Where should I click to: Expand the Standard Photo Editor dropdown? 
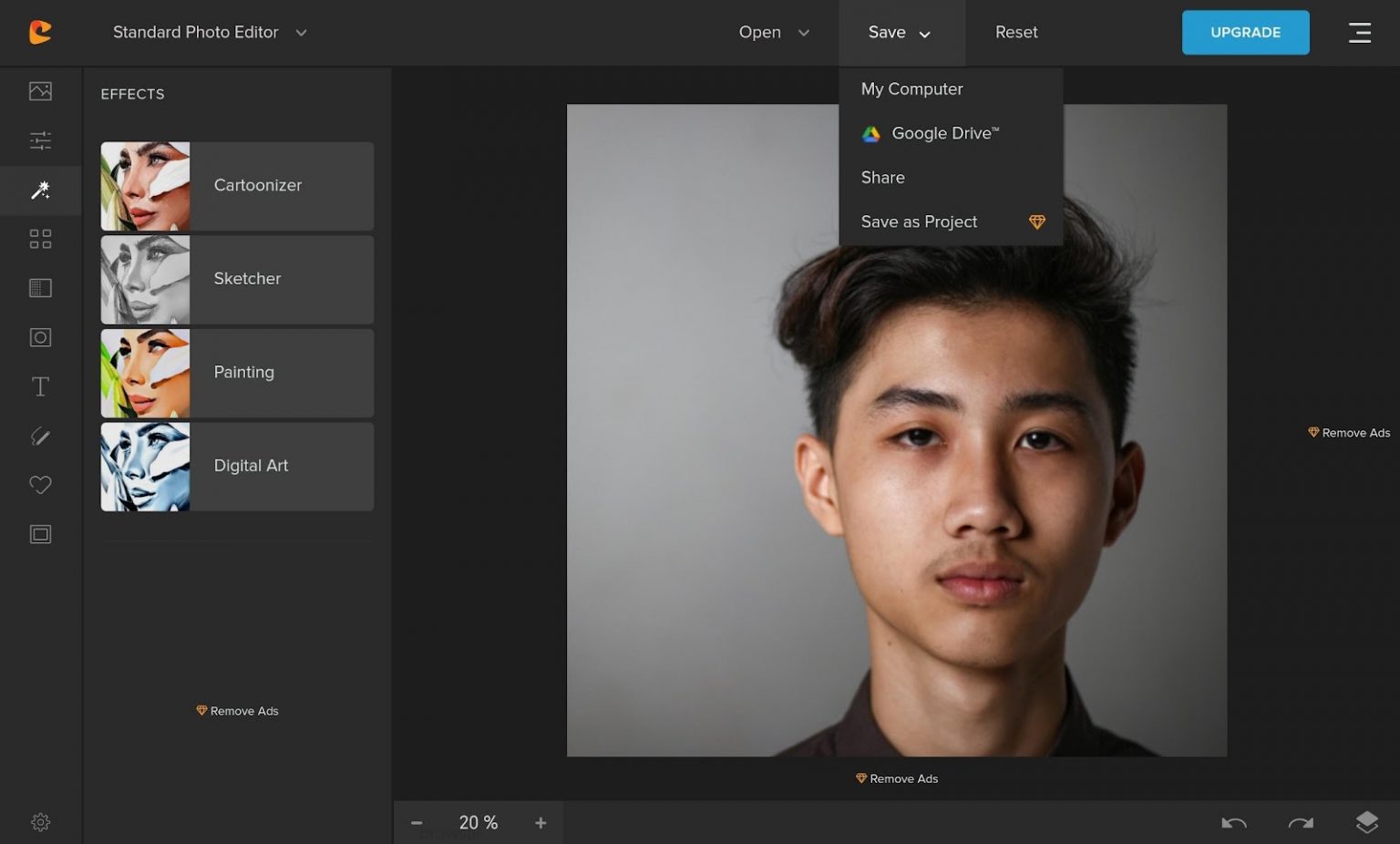(210, 32)
